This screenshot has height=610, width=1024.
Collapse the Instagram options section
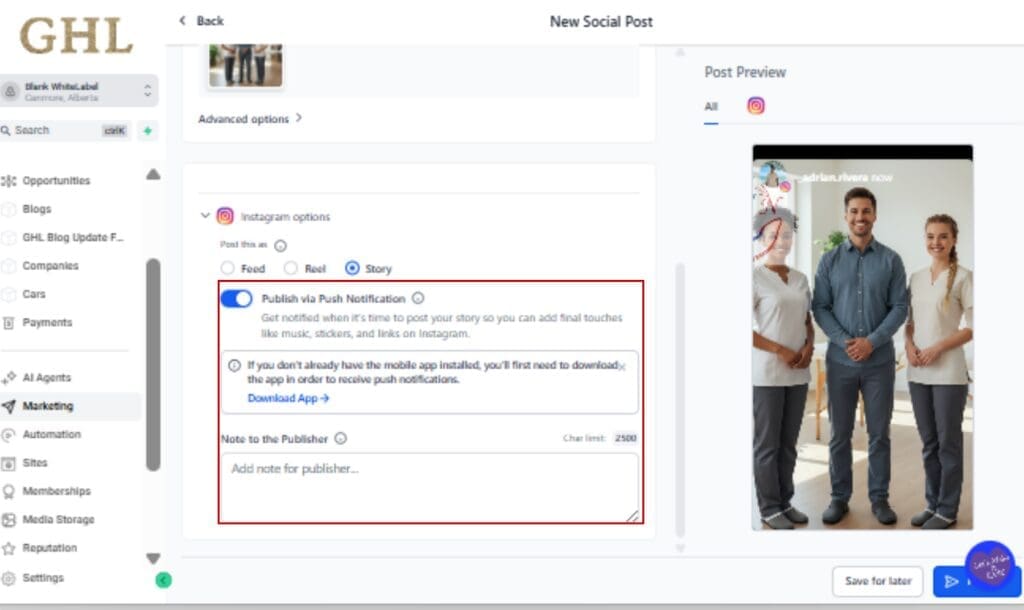click(205, 216)
